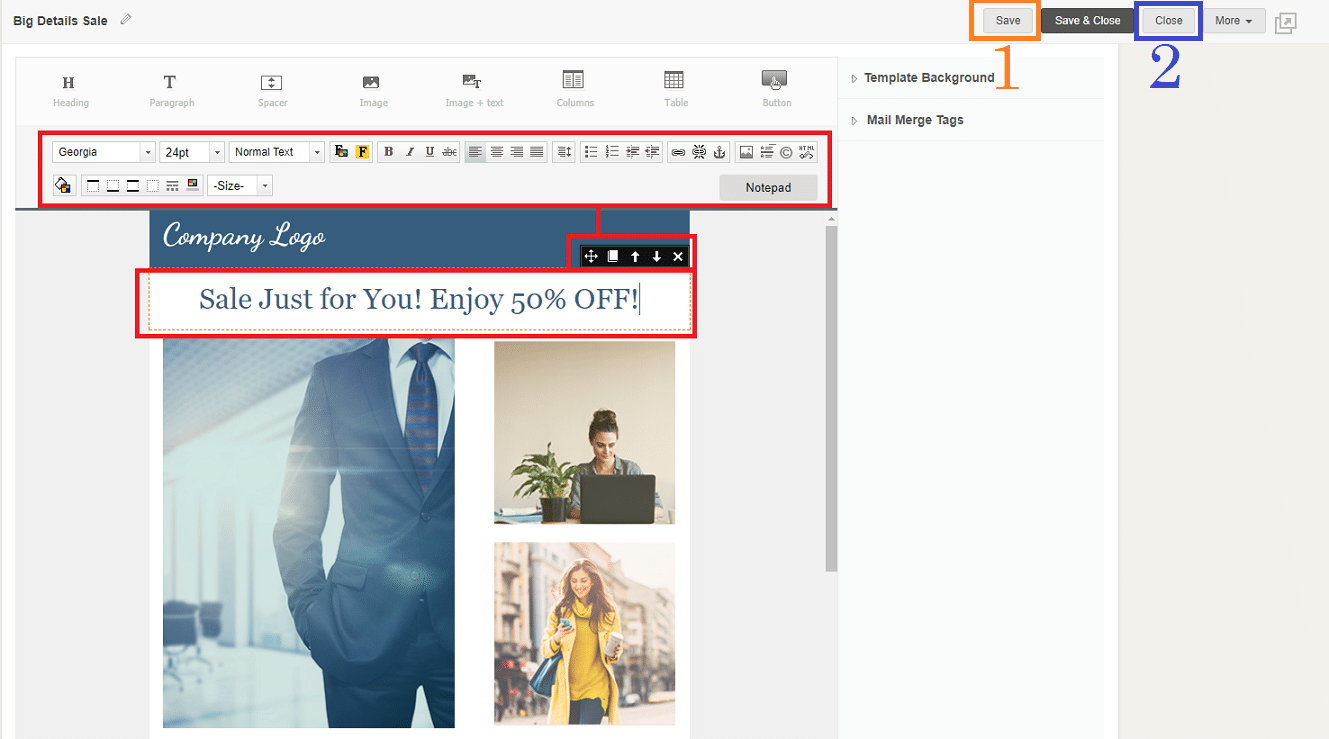The height and width of the screenshot is (739, 1329).
Task: Toggle underline formatting
Action: pyautogui.click(x=430, y=152)
